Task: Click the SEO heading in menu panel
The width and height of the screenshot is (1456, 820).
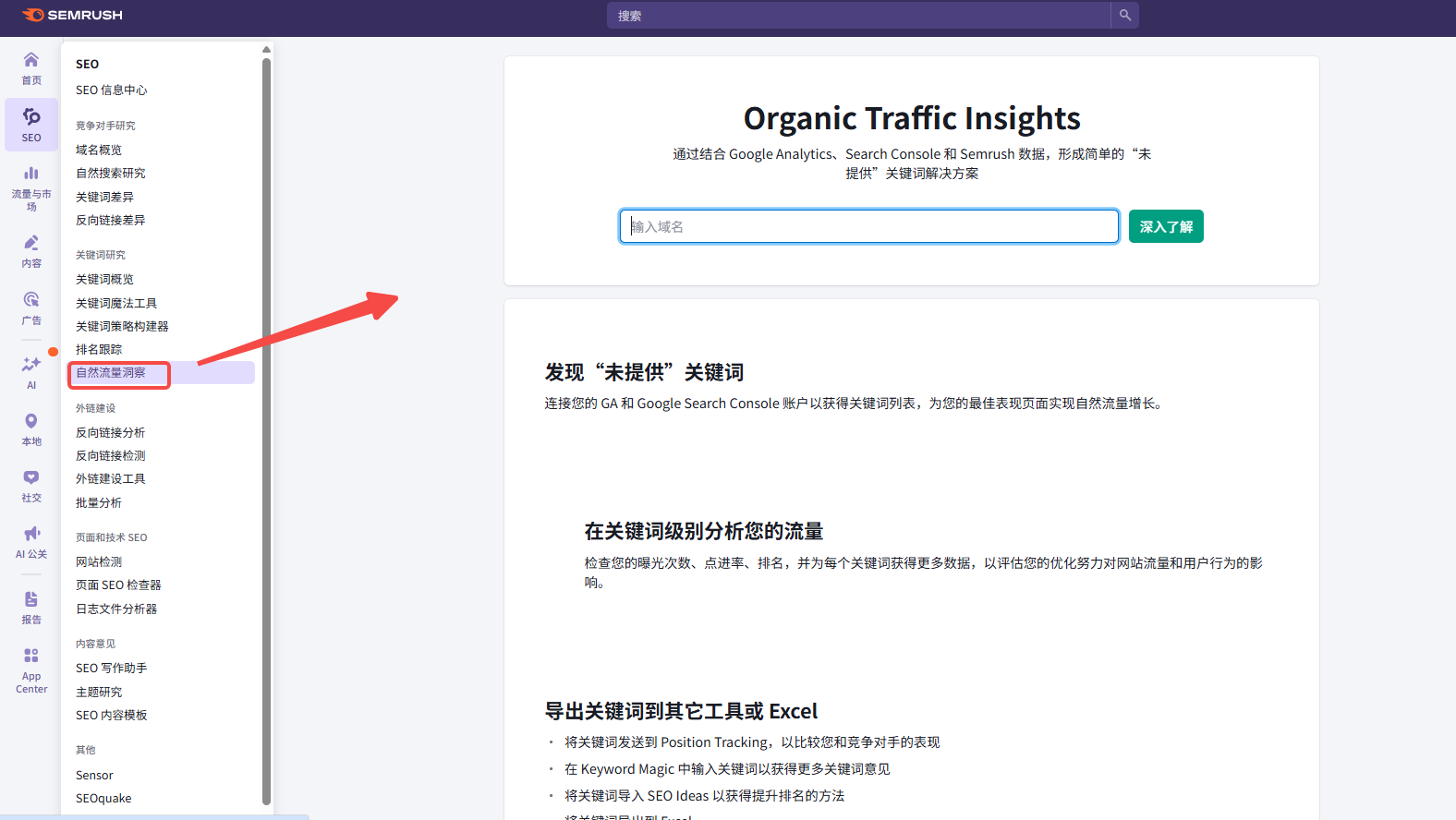Action: coord(87,64)
